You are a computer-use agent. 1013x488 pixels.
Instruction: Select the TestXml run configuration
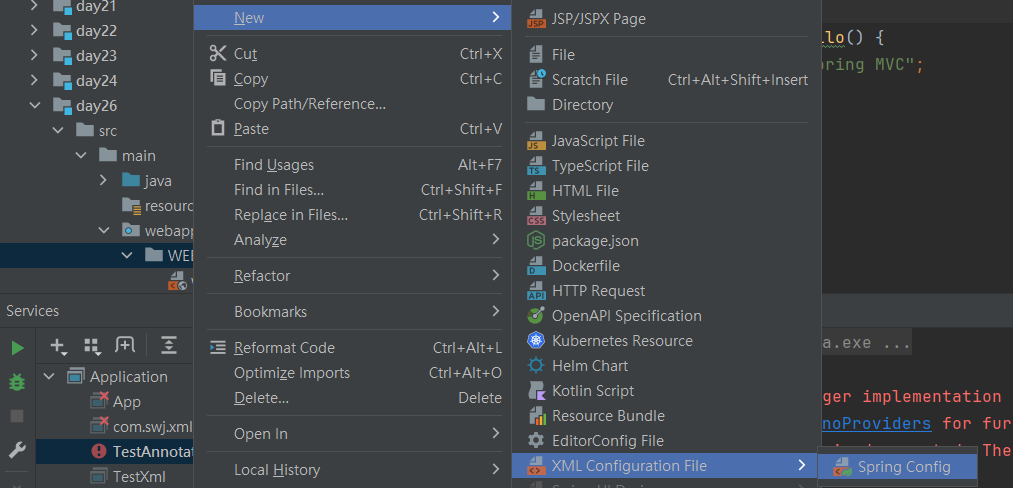(138, 477)
